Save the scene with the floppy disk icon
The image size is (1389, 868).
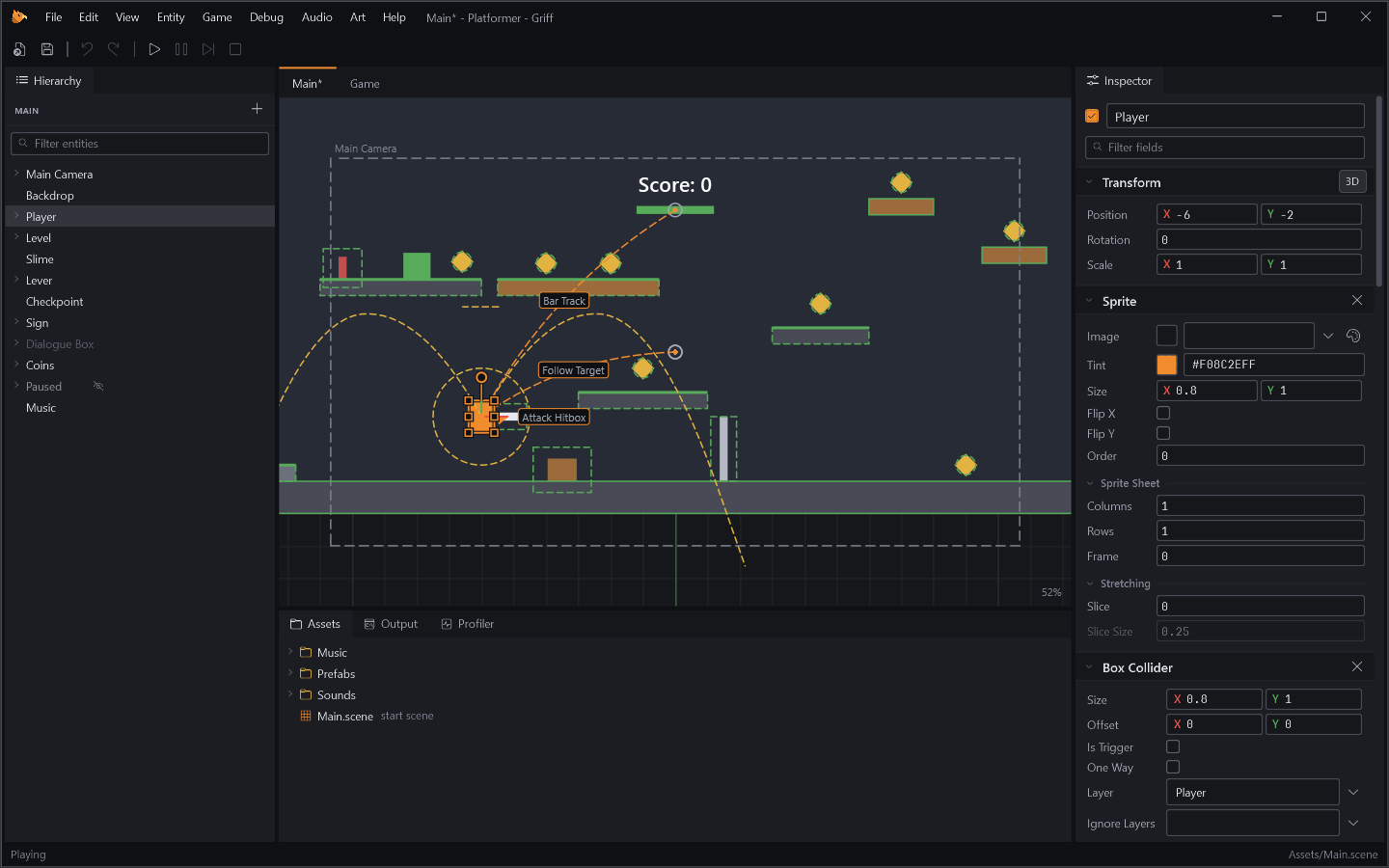[x=46, y=49]
